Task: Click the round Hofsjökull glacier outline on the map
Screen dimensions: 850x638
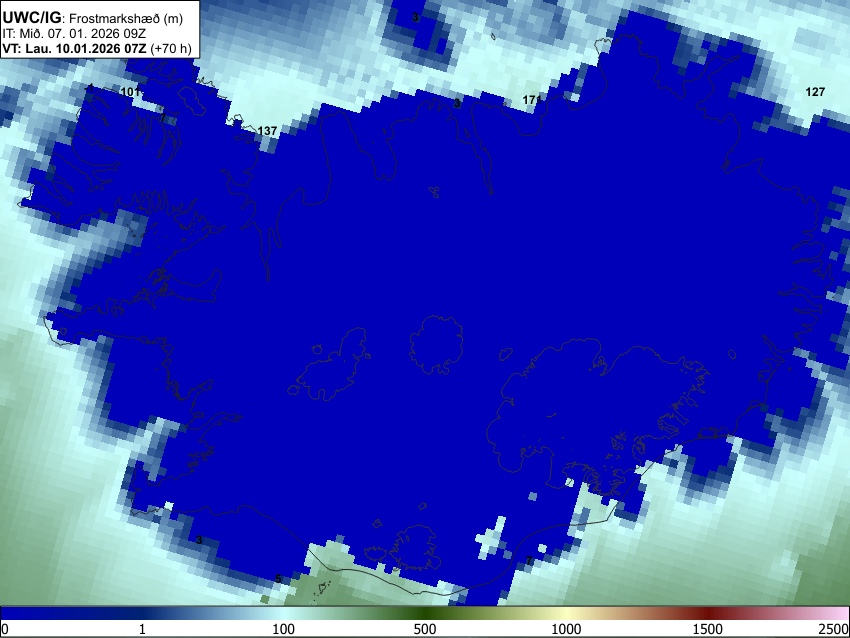Action: pyautogui.click(x=436, y=345)
